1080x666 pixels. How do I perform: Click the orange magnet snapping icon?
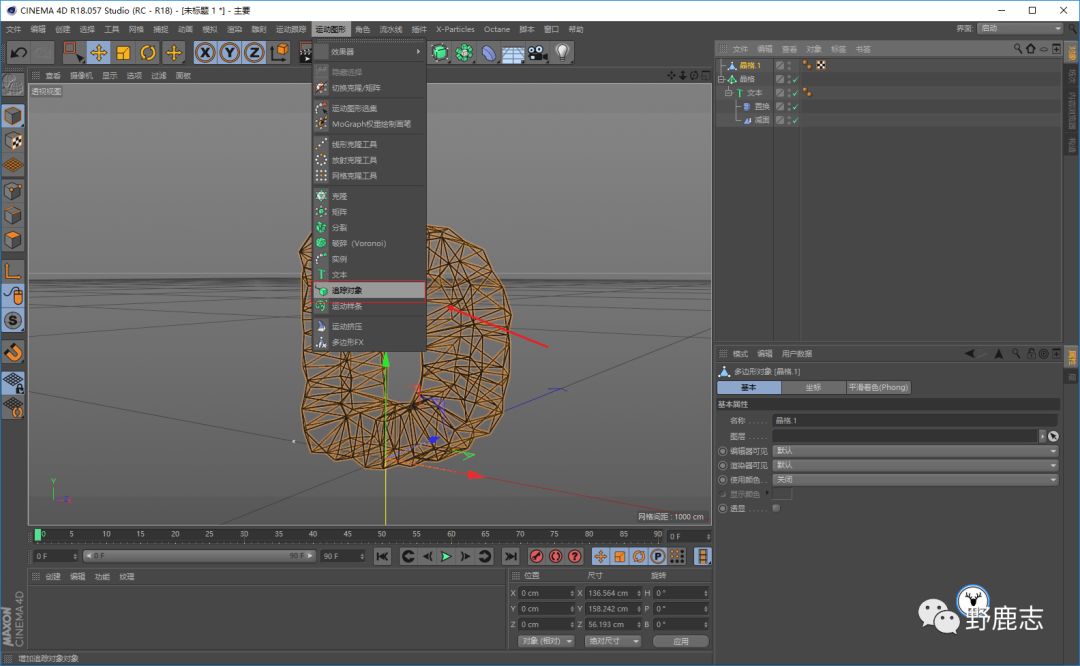(12, 352)
